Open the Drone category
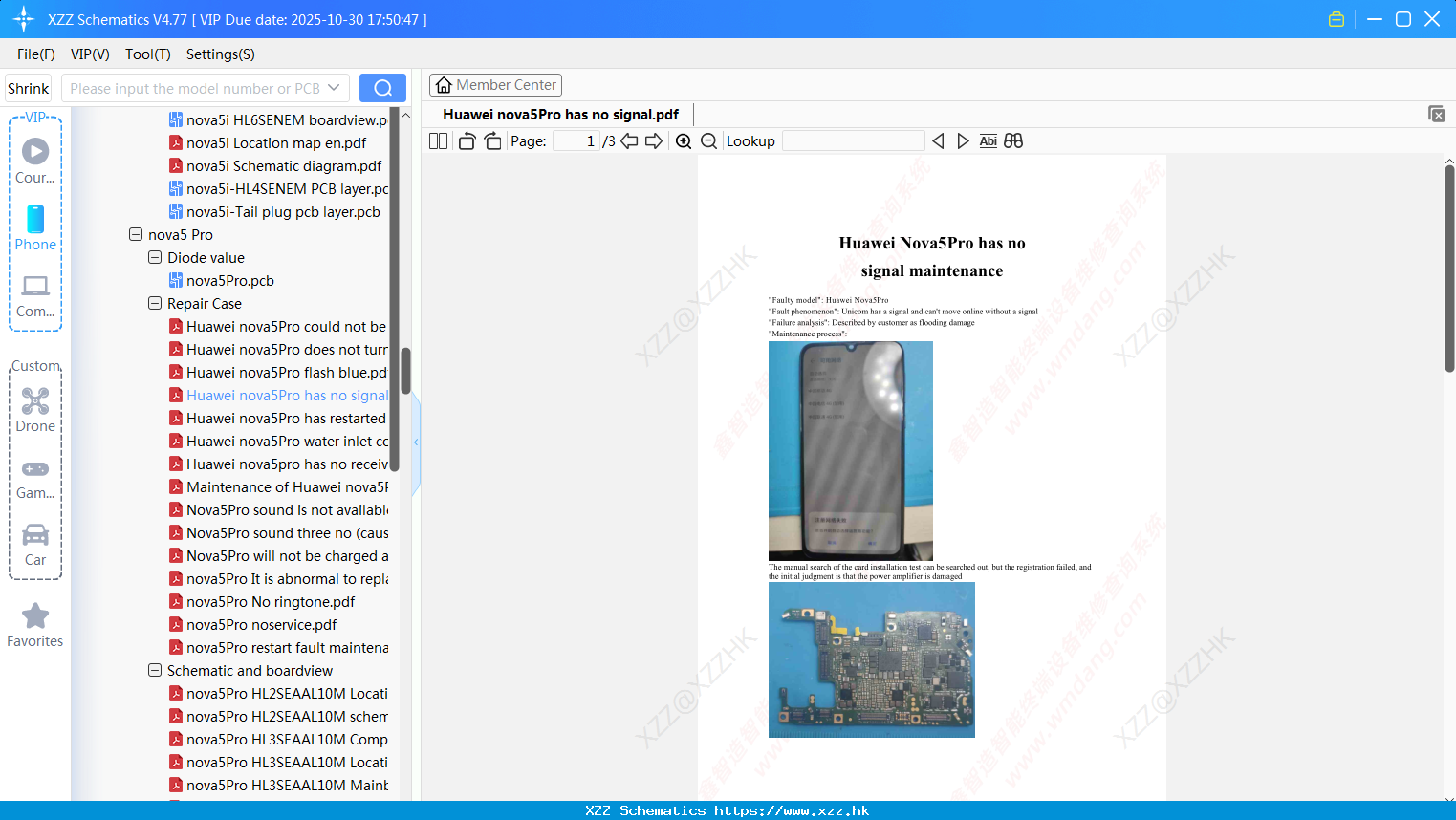The height and width of the screenshot is (820, 1456). pos(35,409)
